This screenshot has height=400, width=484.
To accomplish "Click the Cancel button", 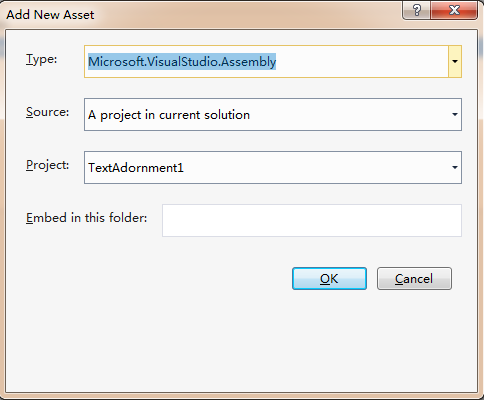I will (x=414, y=278).
